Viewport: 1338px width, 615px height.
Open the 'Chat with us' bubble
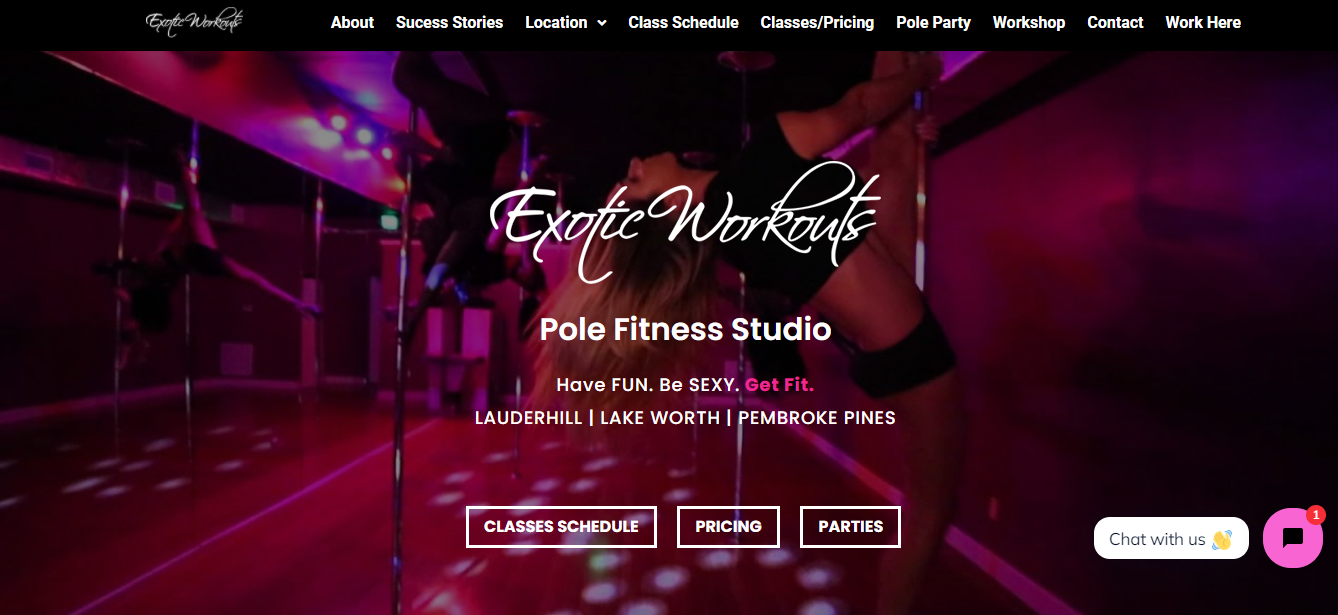click(x=1171, y=538)
